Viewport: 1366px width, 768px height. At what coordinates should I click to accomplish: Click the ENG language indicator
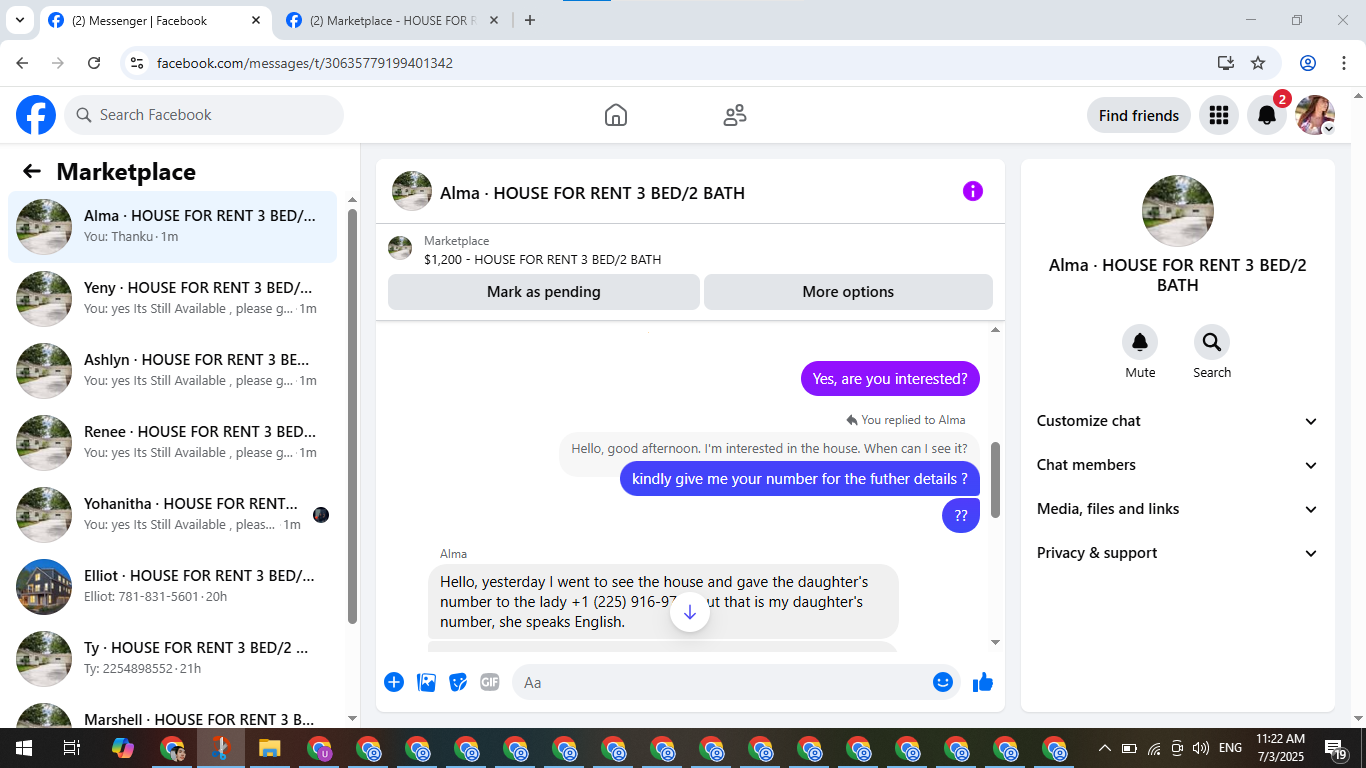coord(1230,748)
